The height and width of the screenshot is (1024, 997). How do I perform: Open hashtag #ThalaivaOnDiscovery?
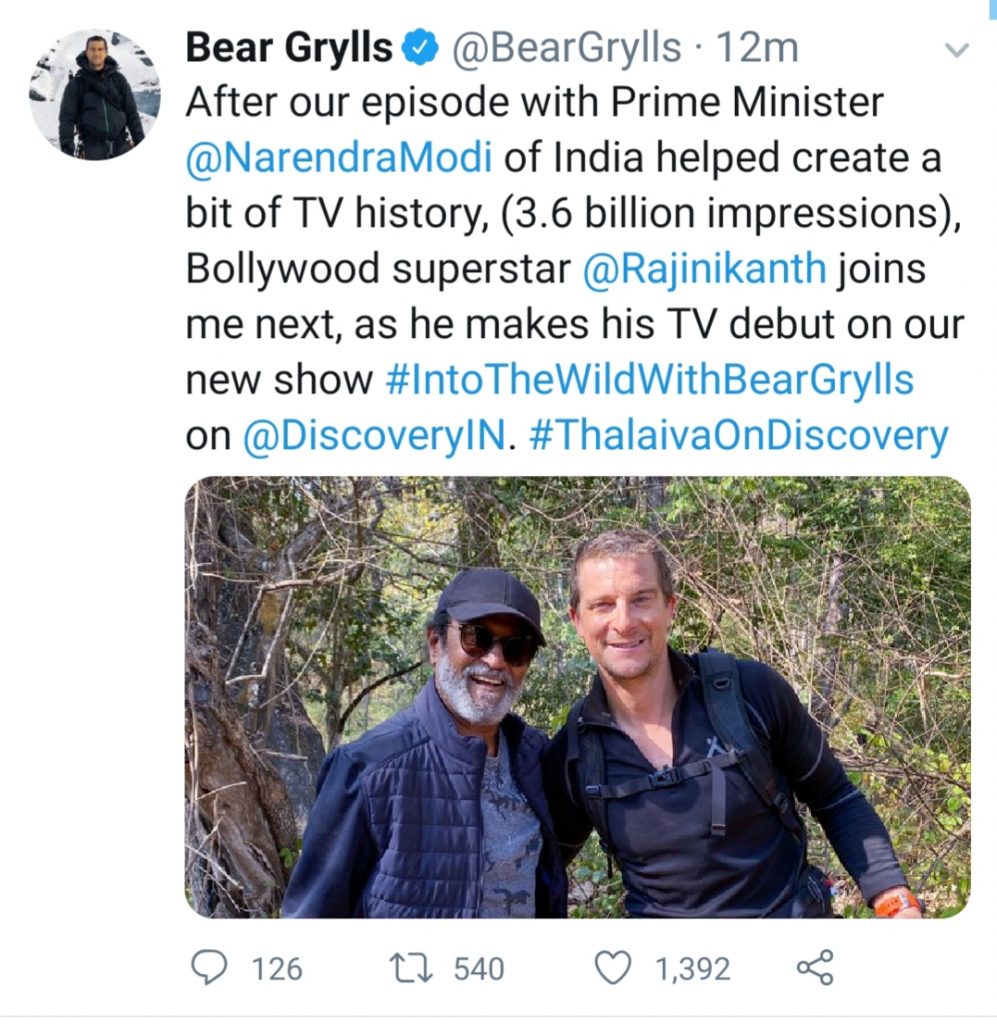(738, 436)
